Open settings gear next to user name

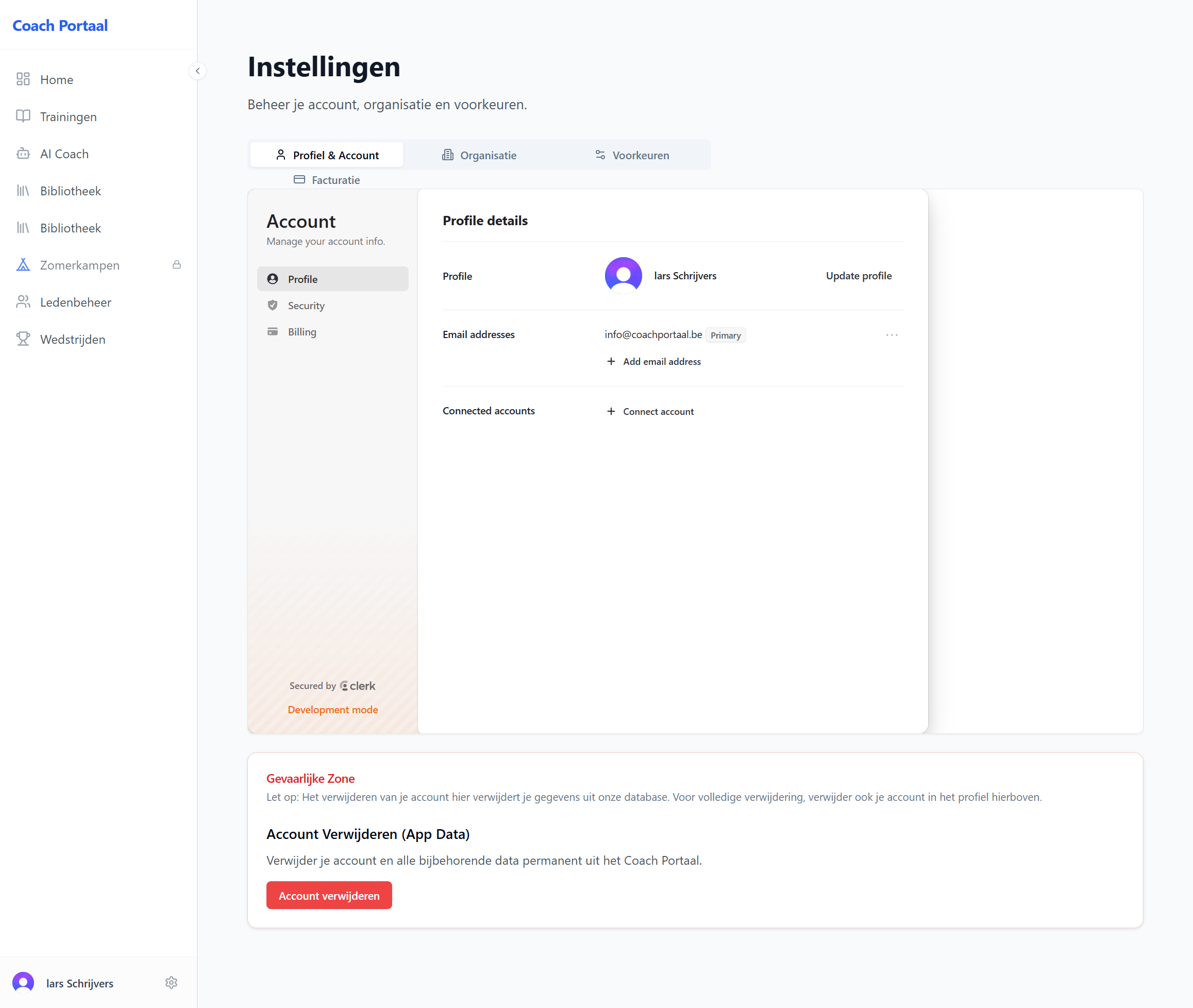click(172, 982)
